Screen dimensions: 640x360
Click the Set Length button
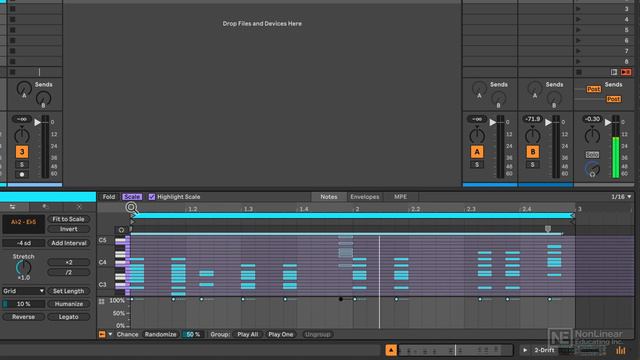tap(68, 291)
